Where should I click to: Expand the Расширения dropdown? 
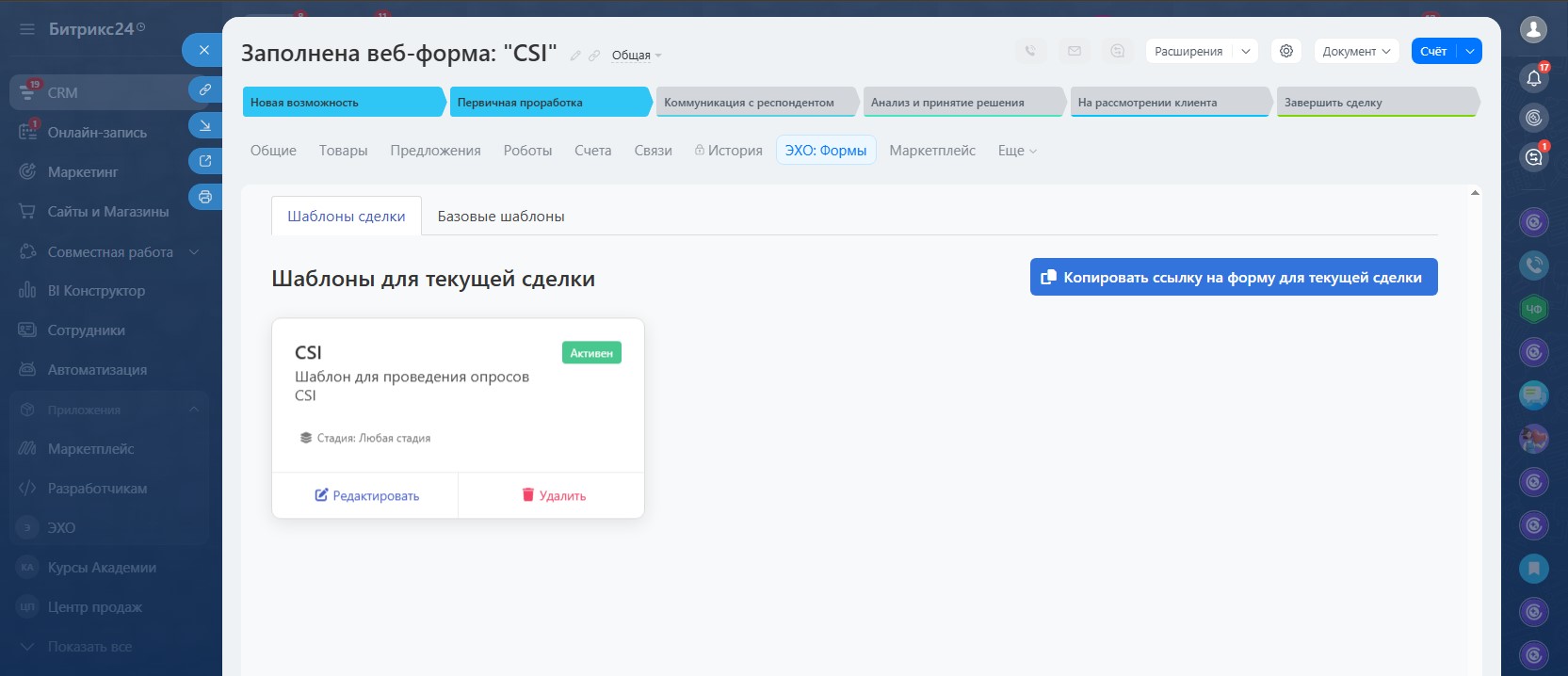pos(1200,51)
